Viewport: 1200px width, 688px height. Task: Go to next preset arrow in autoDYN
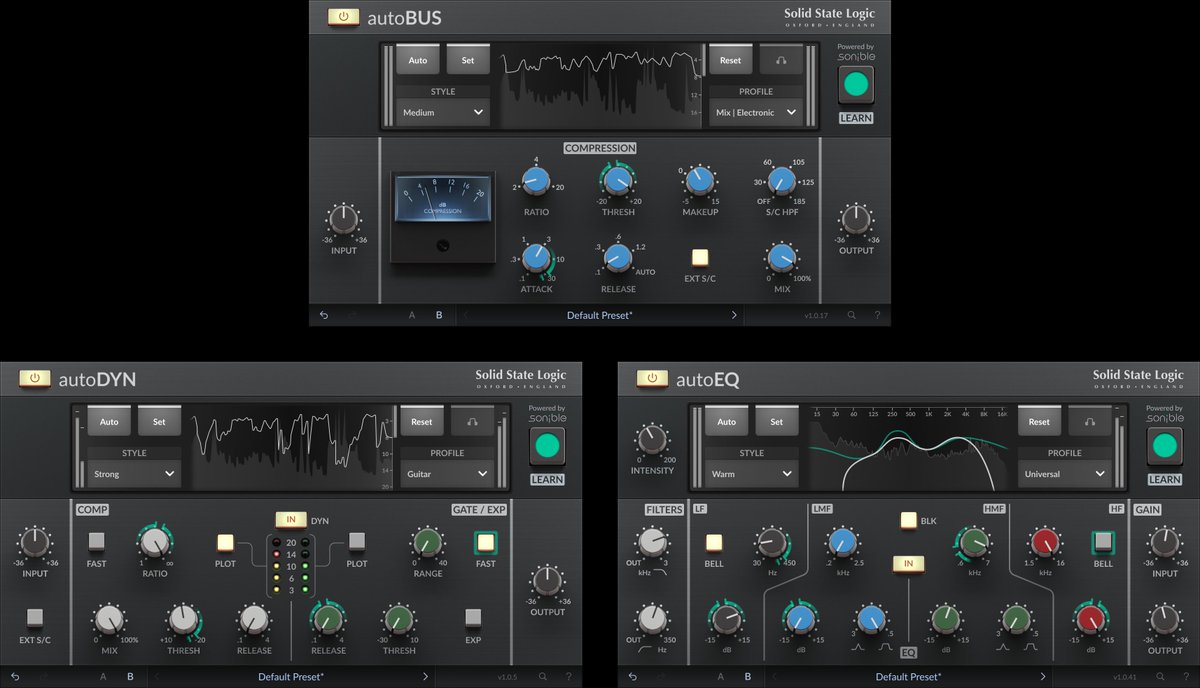pos(425,676)
